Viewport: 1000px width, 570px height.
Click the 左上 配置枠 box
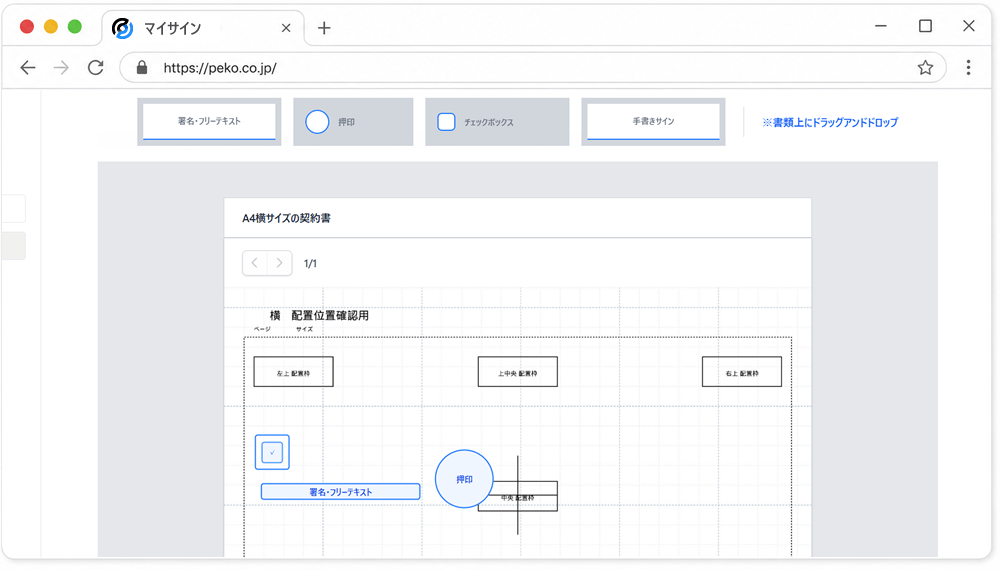(x=293, y=372)
